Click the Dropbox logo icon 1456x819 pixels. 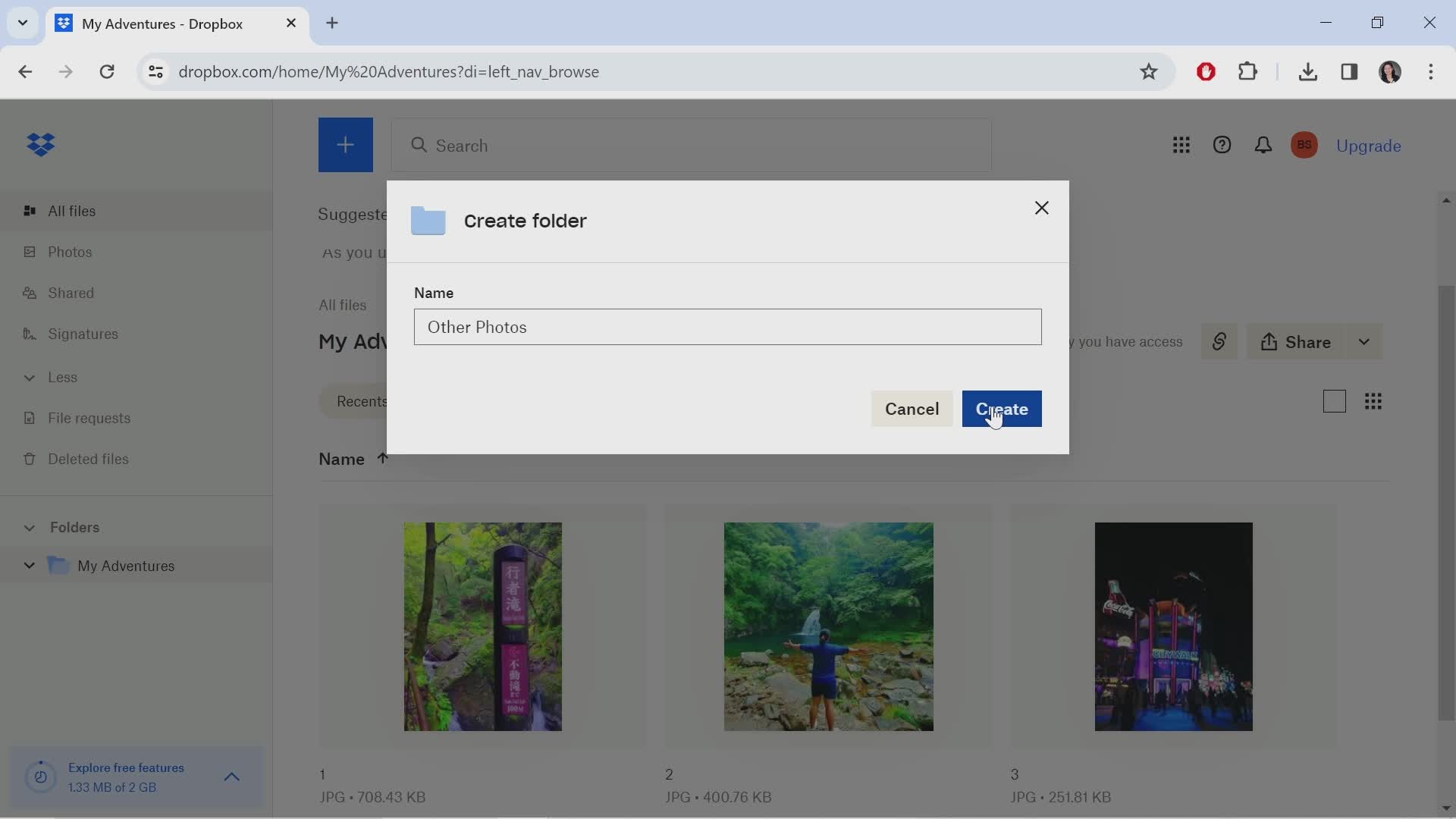pos(39,145)
